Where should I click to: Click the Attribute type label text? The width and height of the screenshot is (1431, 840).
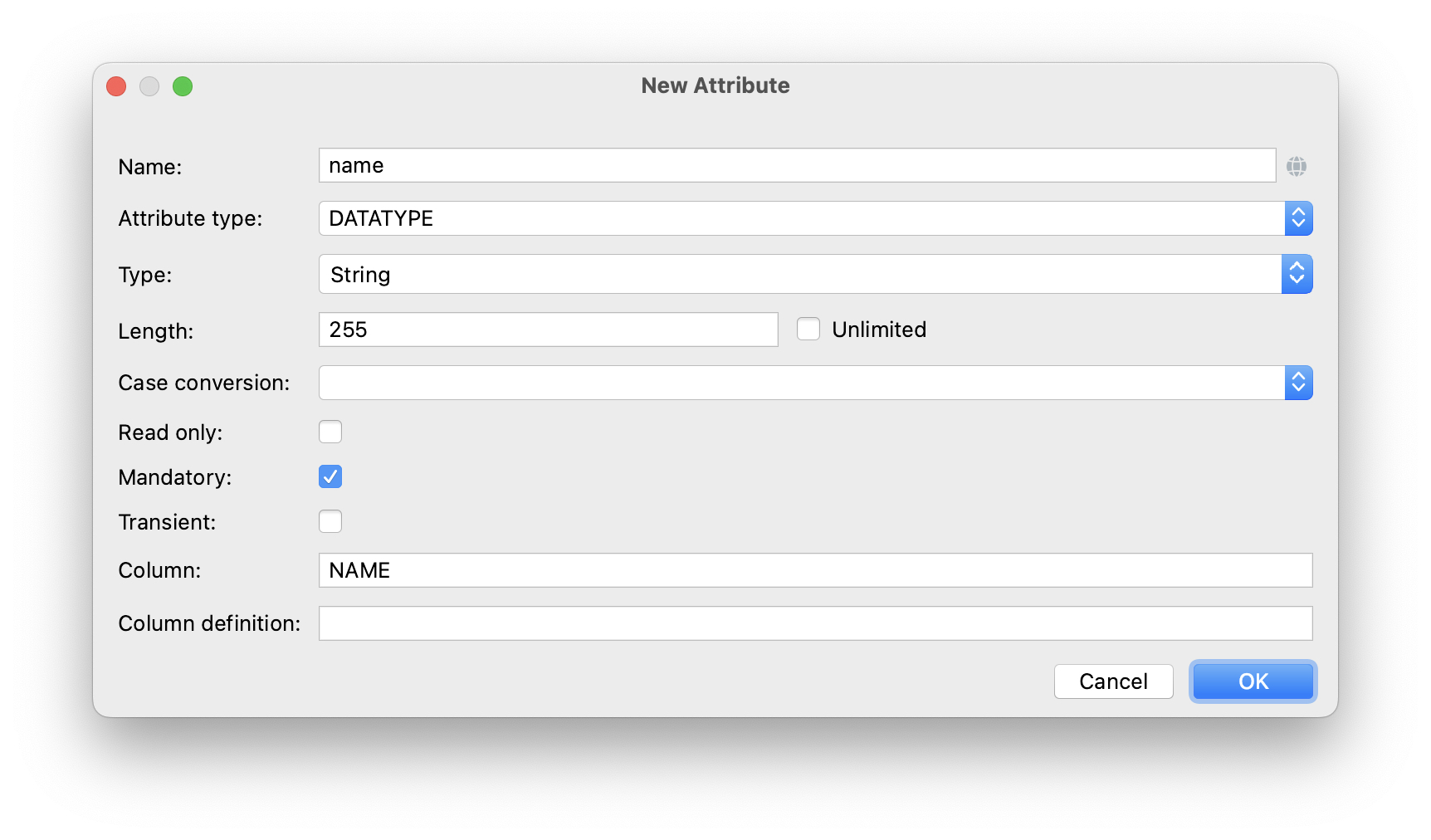[x=190, y=218]
